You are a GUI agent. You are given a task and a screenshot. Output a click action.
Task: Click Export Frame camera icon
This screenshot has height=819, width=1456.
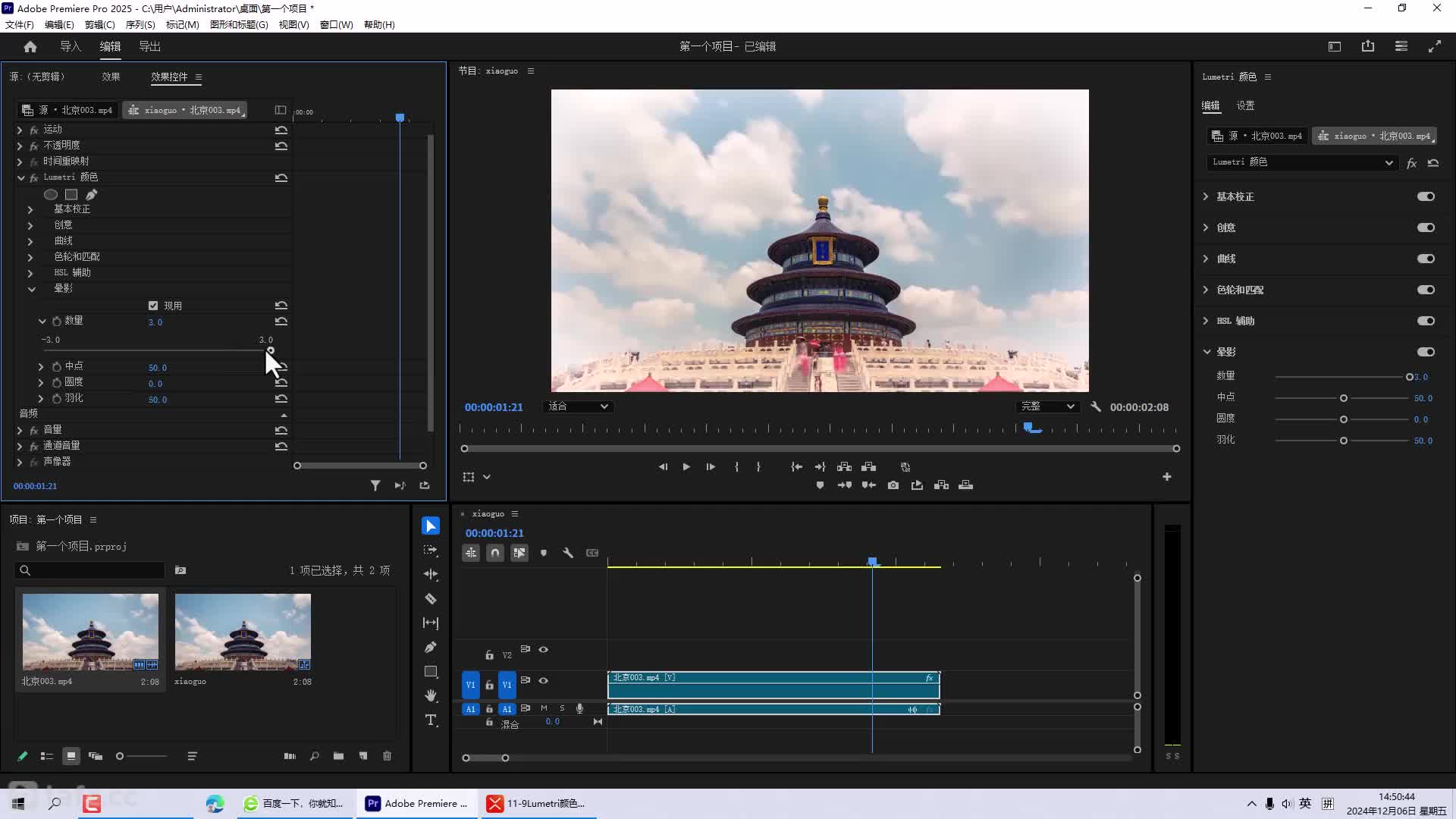point(893,485)
